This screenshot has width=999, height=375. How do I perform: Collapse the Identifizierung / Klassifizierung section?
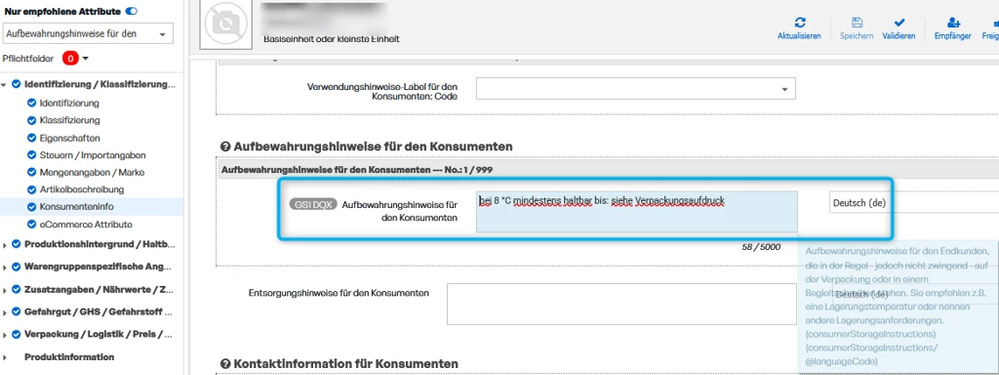pyautogui.click(x=4, y=85)
